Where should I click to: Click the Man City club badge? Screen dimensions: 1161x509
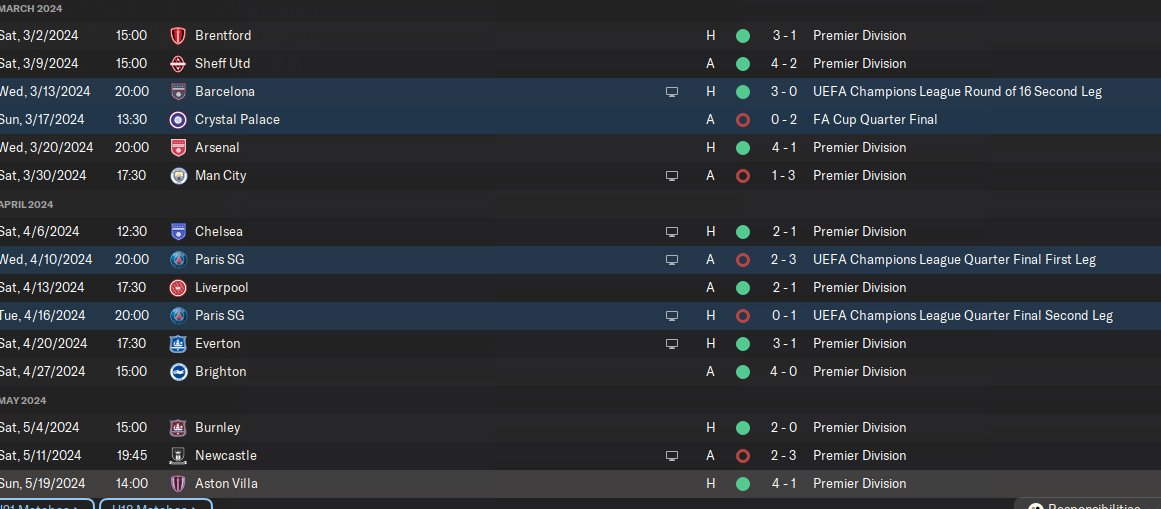click(178, 176)
